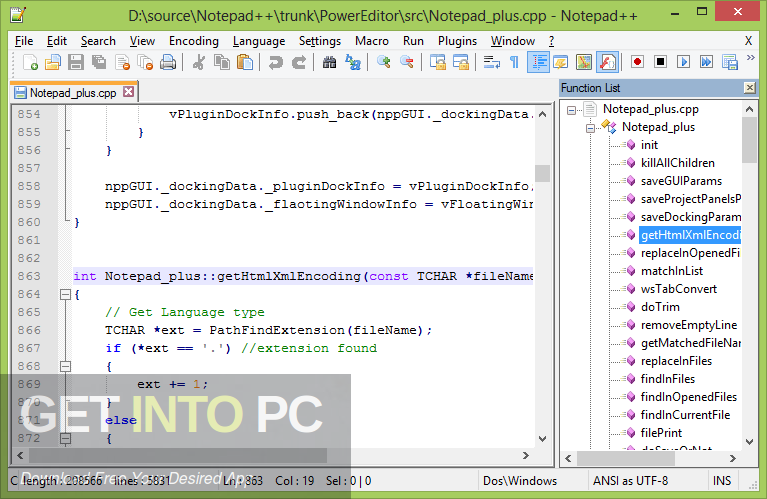
Task: Collapse the Notepad_plus.cpp tree root node
Action: click(571, 110)
